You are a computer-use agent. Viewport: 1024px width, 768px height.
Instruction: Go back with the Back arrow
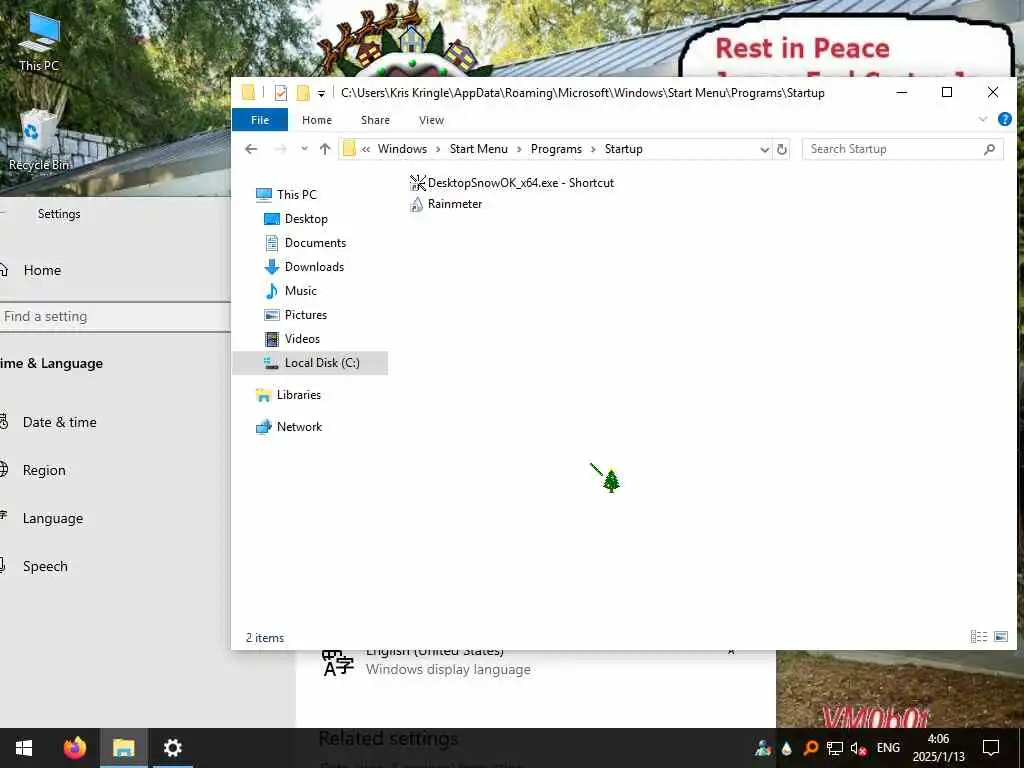(251, 149)
